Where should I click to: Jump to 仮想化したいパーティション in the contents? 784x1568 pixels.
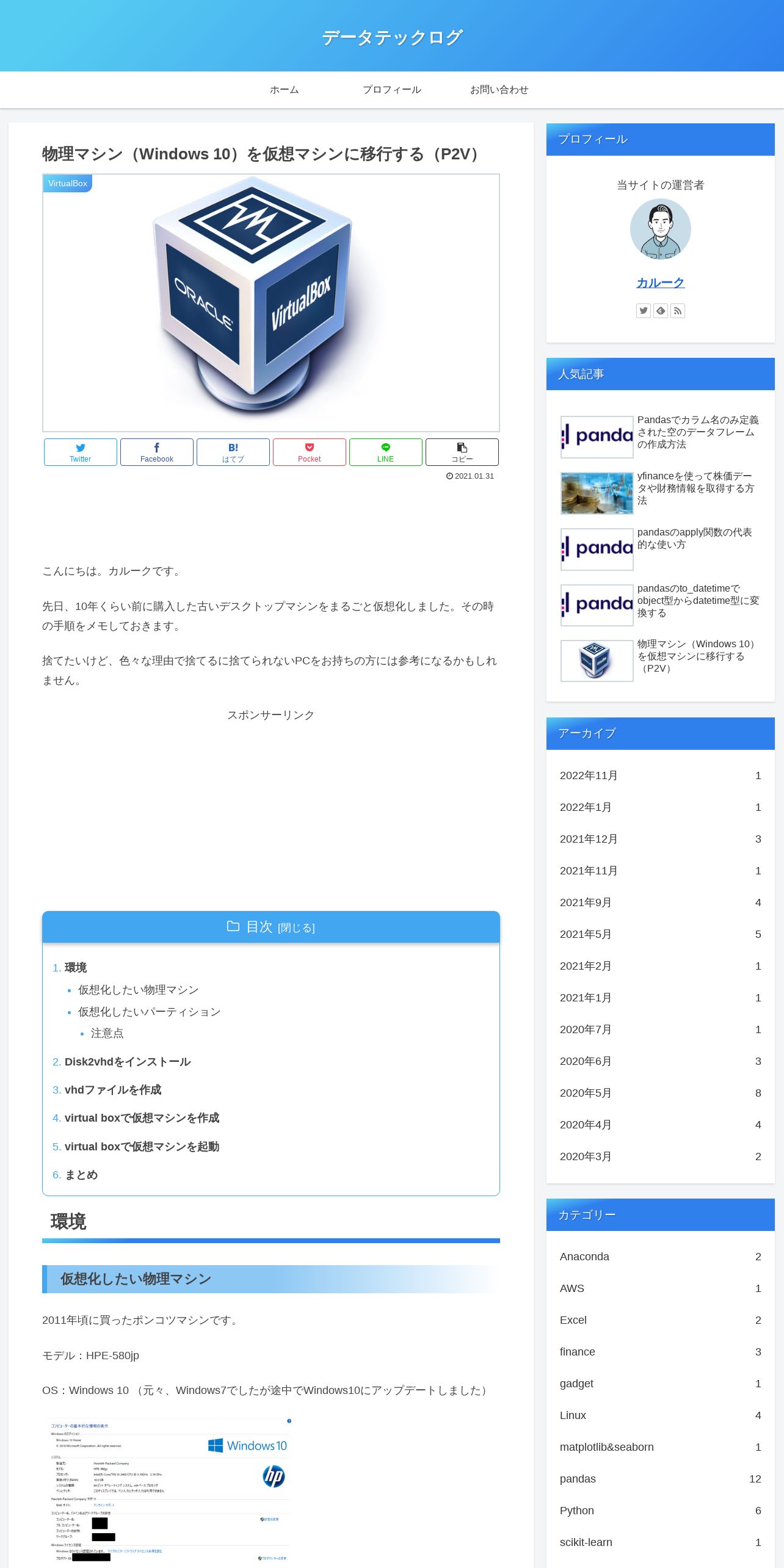coord(150,1012)
